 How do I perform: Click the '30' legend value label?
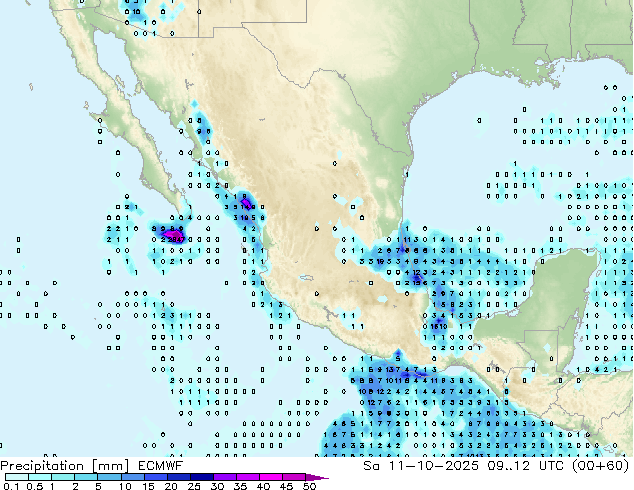point(217,486)
